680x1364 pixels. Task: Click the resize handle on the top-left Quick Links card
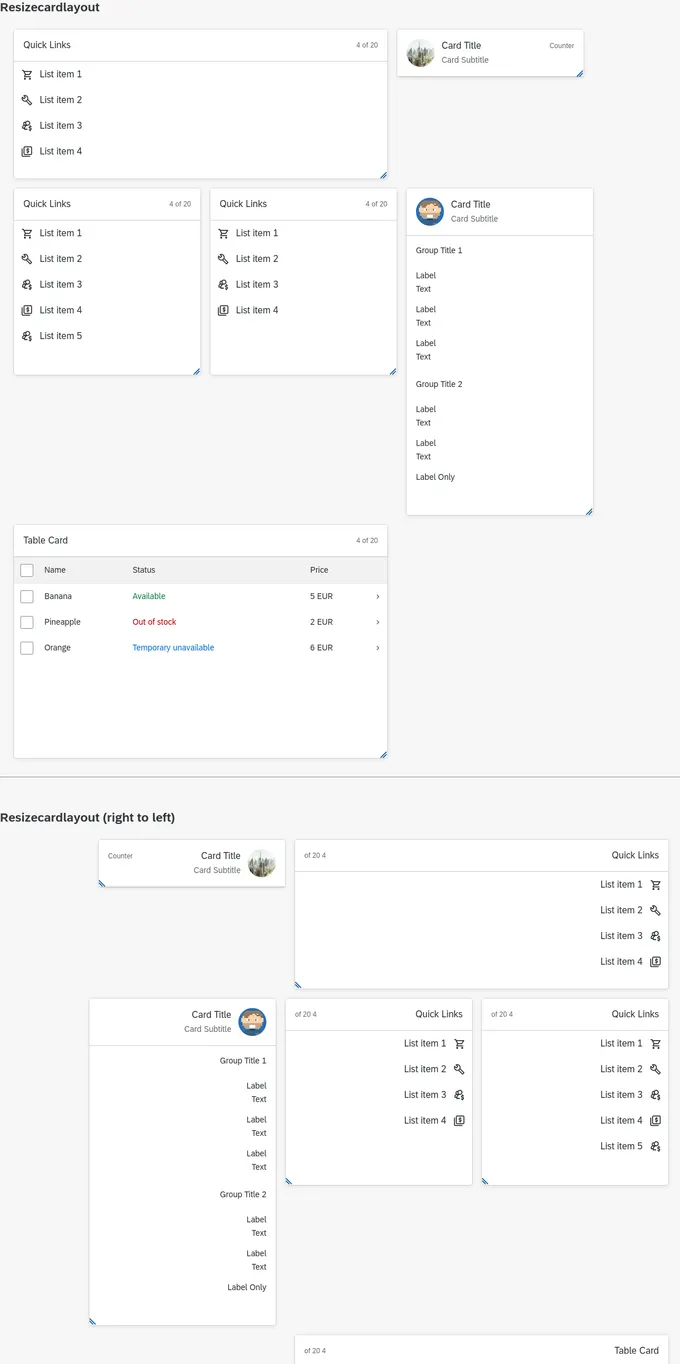[383, 175]
